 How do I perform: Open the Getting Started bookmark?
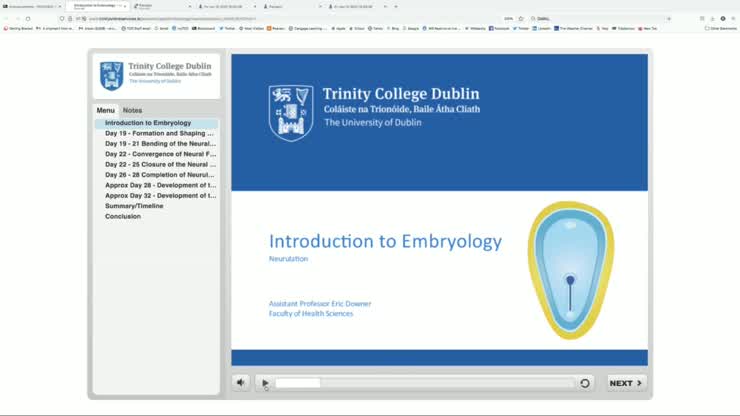(18, 28)
